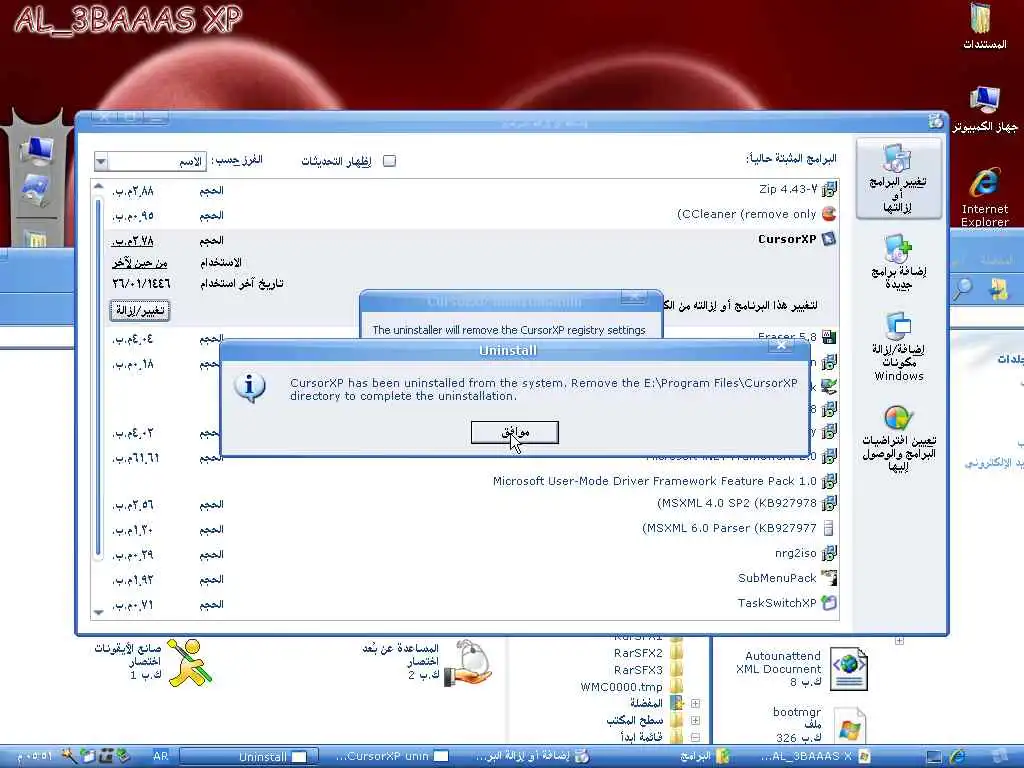This screenshot has width=1024, height=768.
Task: Click the CursorXP program icon
Action: coord(829,239)
